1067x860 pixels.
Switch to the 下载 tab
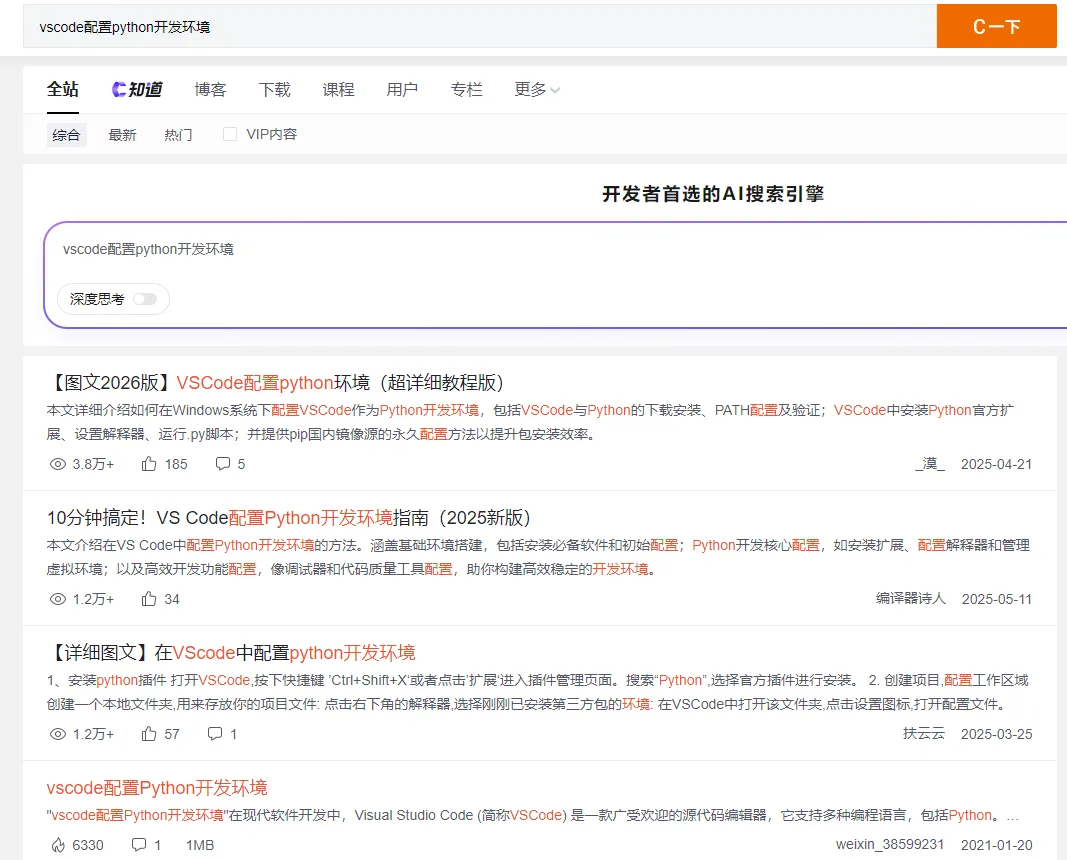[x=274, y=89]
